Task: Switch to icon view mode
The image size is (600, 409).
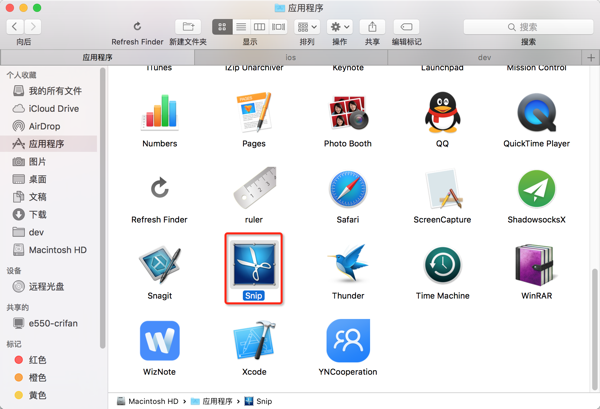Action: click(x=222, y=27)
